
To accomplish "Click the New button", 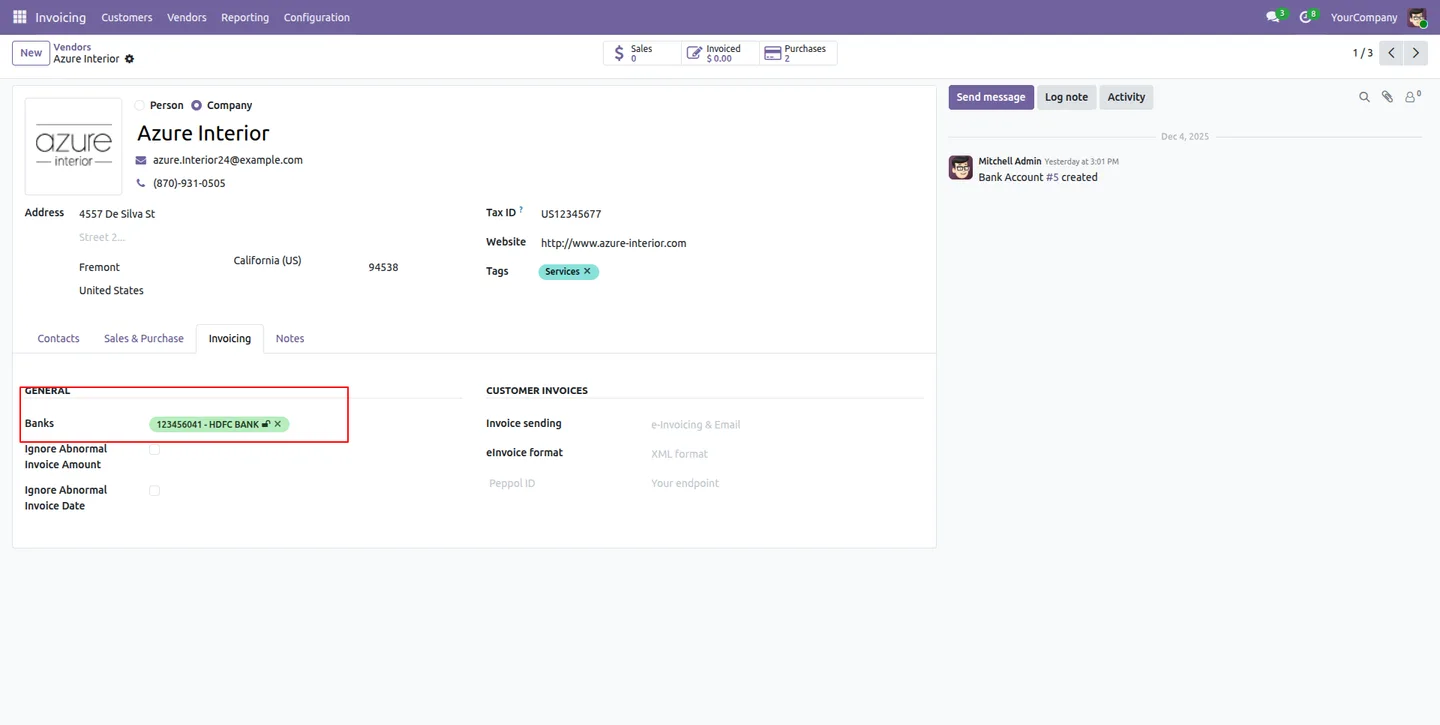I will coord(31,53).
